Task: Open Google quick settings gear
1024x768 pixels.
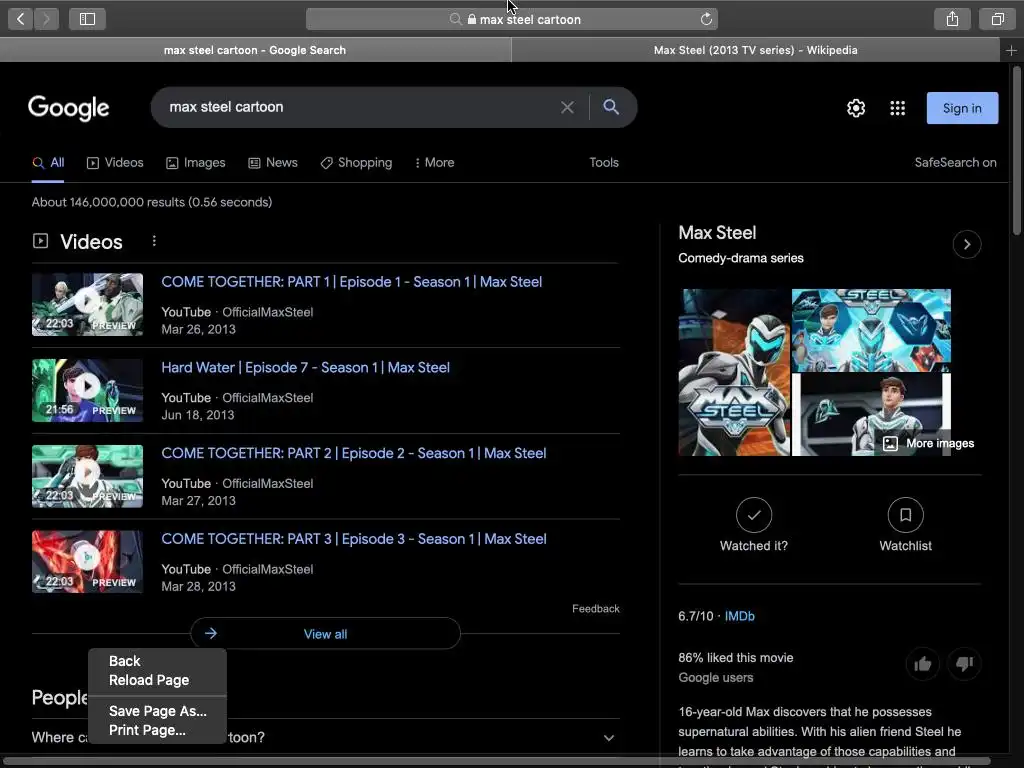Action: (x=856, y=108)
